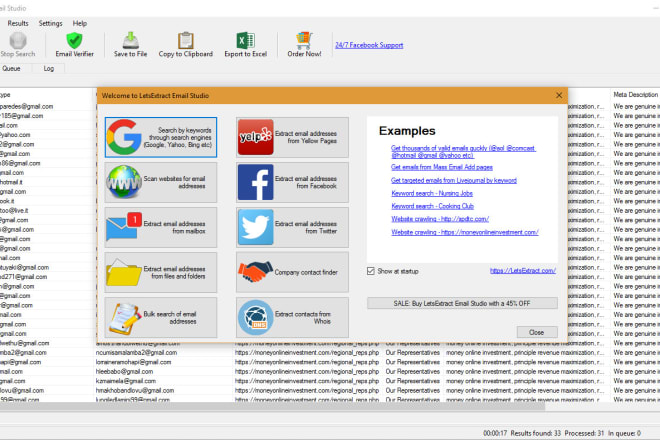The height and width of the screenshot is (440, 660).
Task: Open moneyonlineinvestment.com crawling example
Action: (465, 232)
